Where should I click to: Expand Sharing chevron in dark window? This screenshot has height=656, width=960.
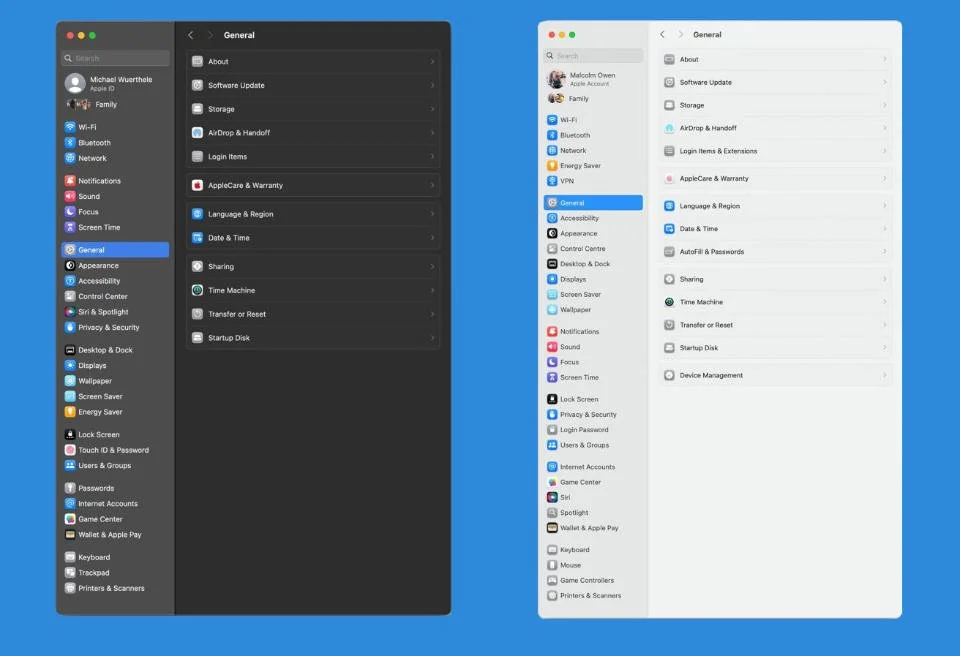pyautogui.click(x=432, y=266)
